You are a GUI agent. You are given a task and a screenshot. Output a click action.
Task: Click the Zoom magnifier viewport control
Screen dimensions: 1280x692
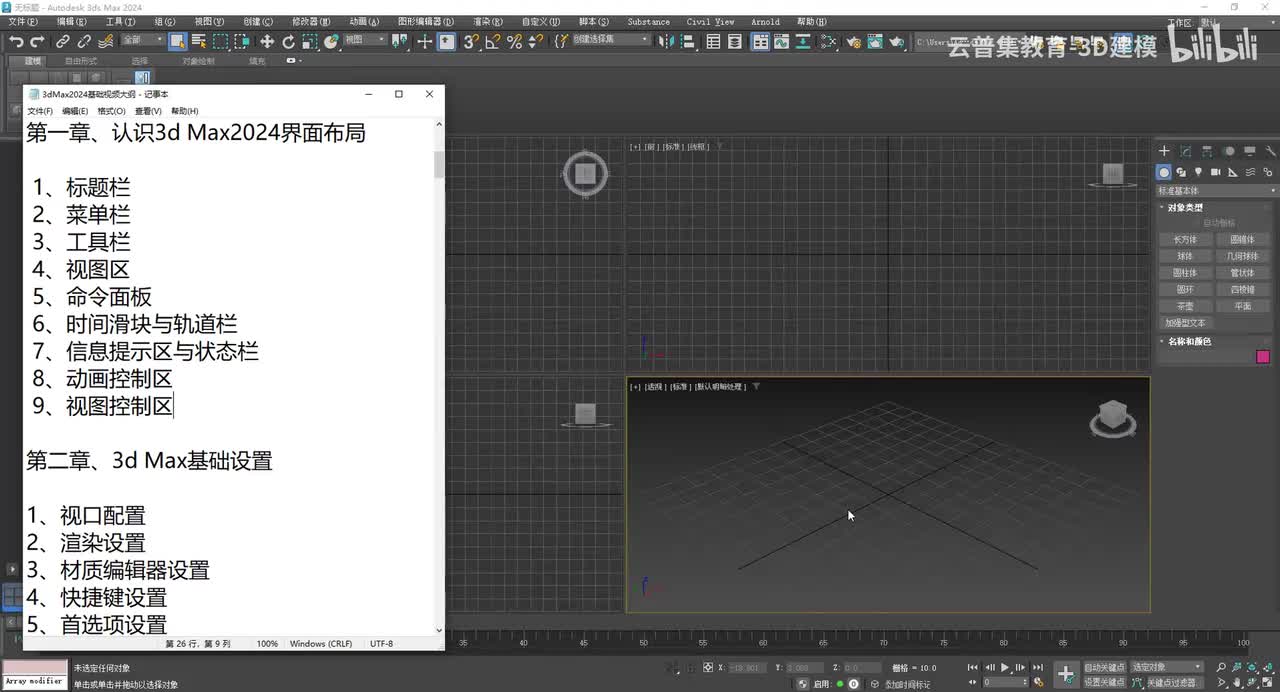pos(1221,667)
